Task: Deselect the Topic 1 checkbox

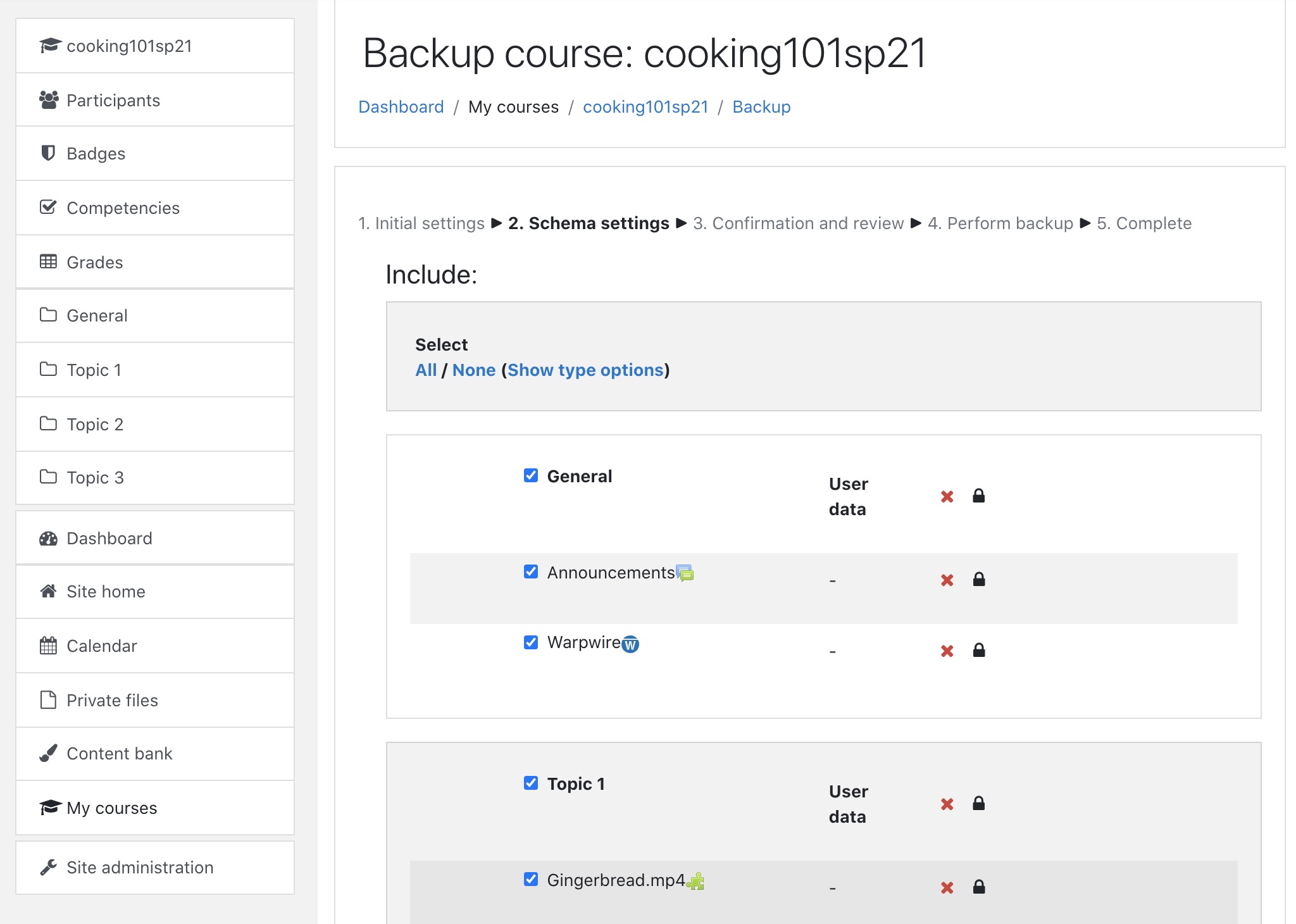Action: [531, 783]
